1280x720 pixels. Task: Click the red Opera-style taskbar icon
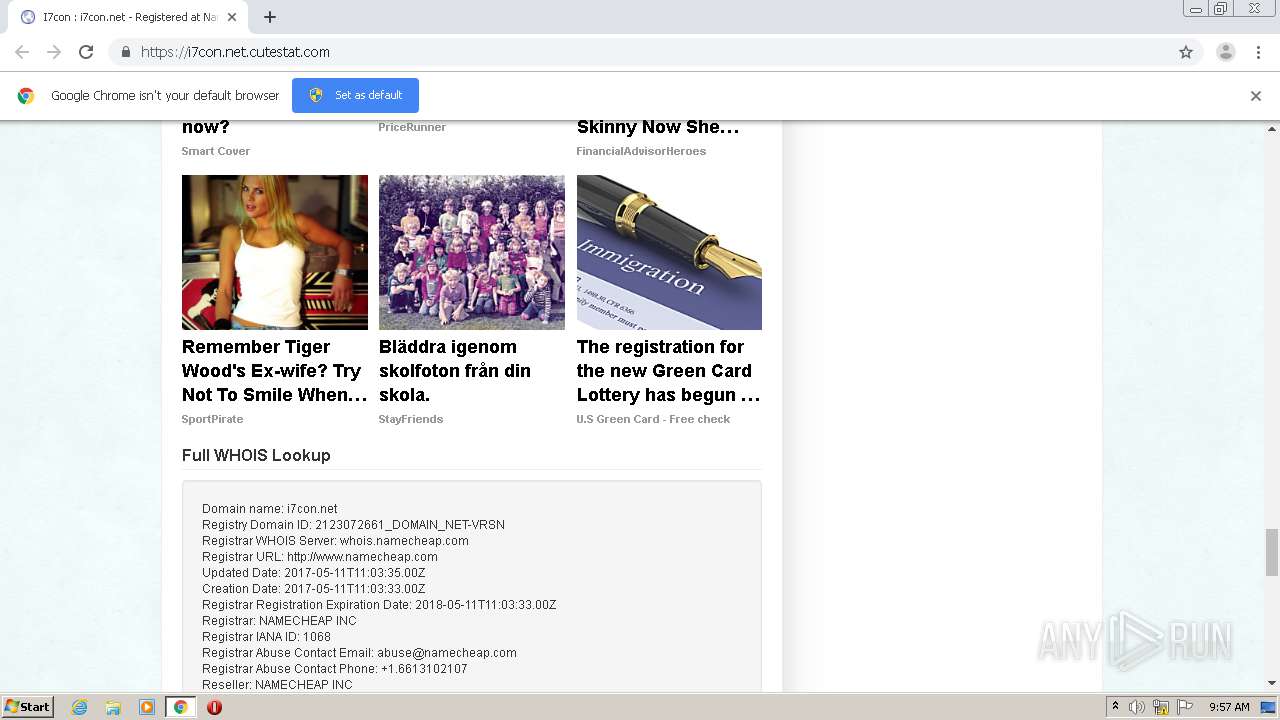pyautogui.click(x=214, y=707)
